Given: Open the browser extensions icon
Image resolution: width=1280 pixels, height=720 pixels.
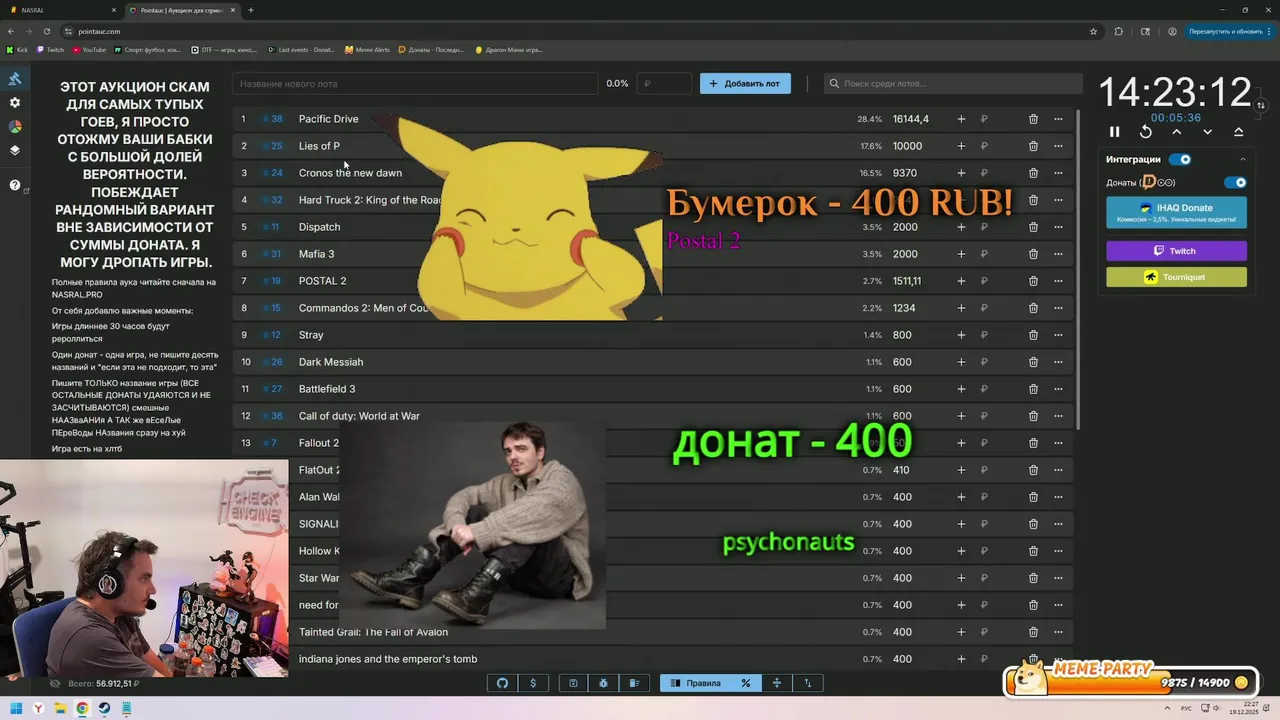Looking at the screenshot, I should [x=1119, y=31].
